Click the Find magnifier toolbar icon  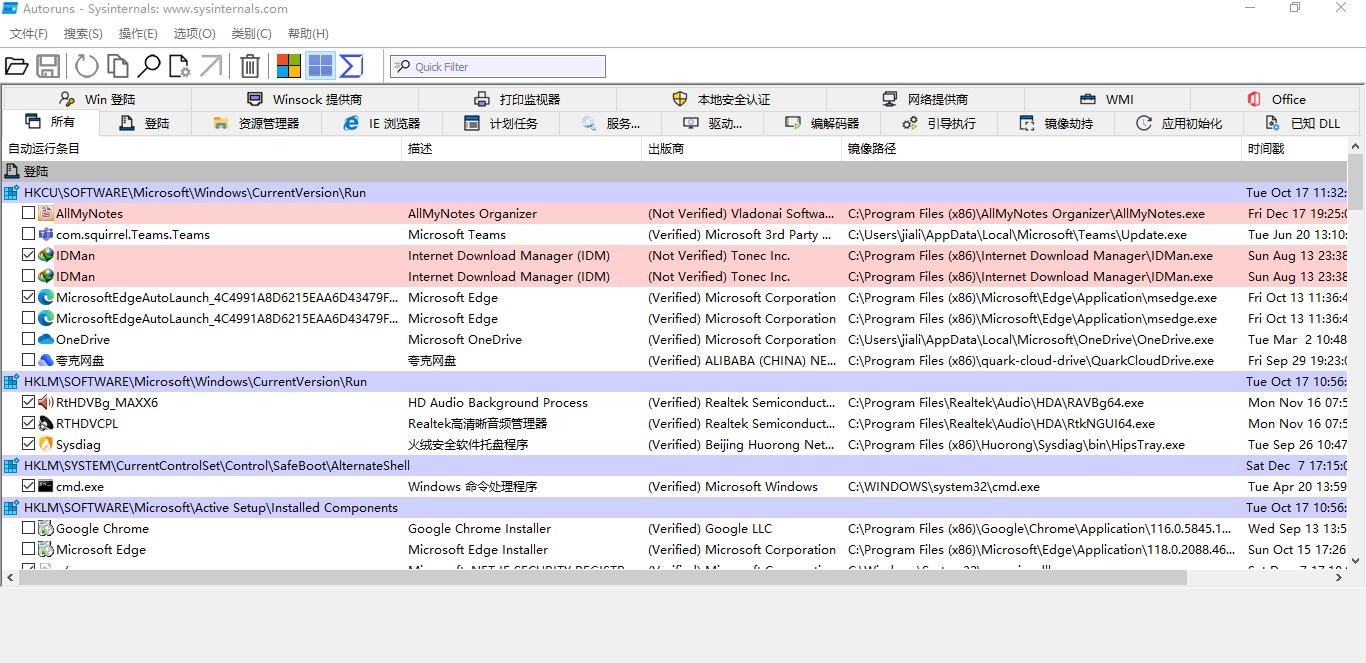coord(149,67)
